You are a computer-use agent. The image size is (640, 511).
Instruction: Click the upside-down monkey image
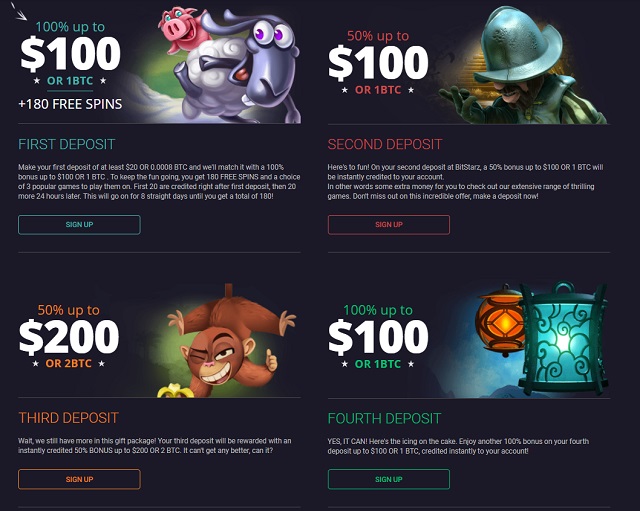pyautogui.click(x=231, y=341)
